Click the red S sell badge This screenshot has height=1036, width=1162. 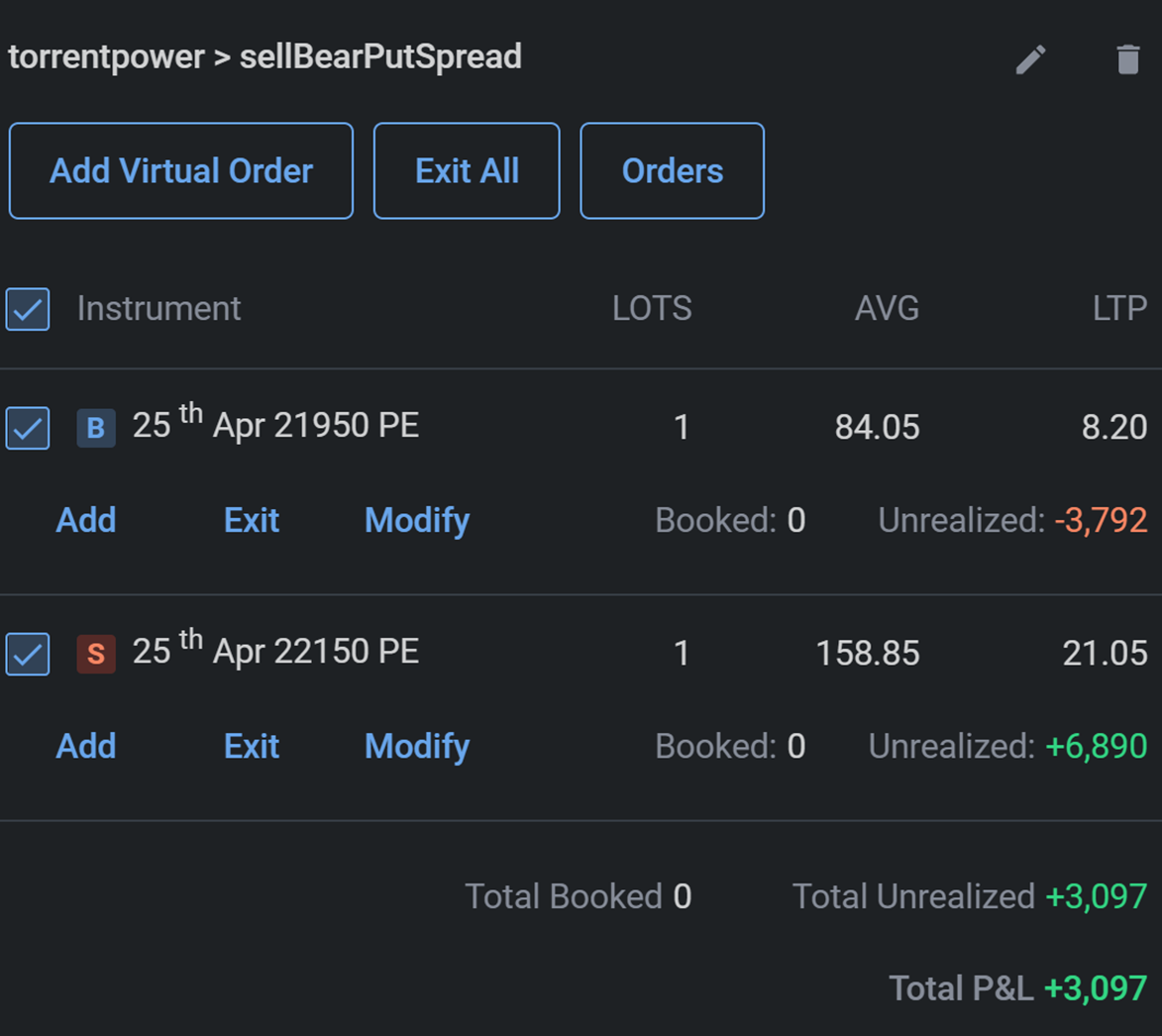click(x=96, y=654)
